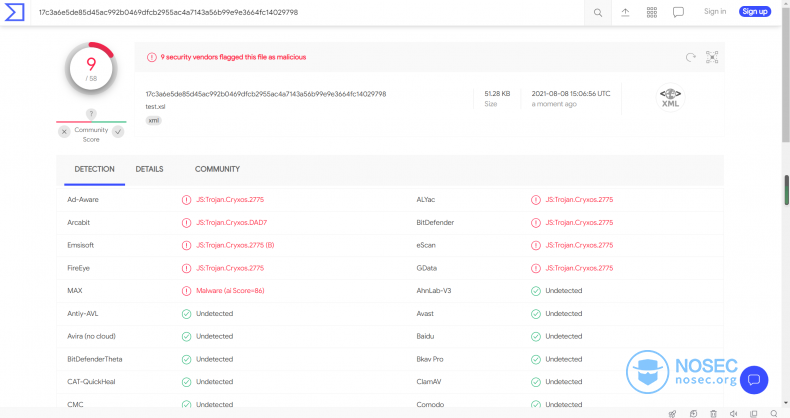Click the Sign up button

755,11
